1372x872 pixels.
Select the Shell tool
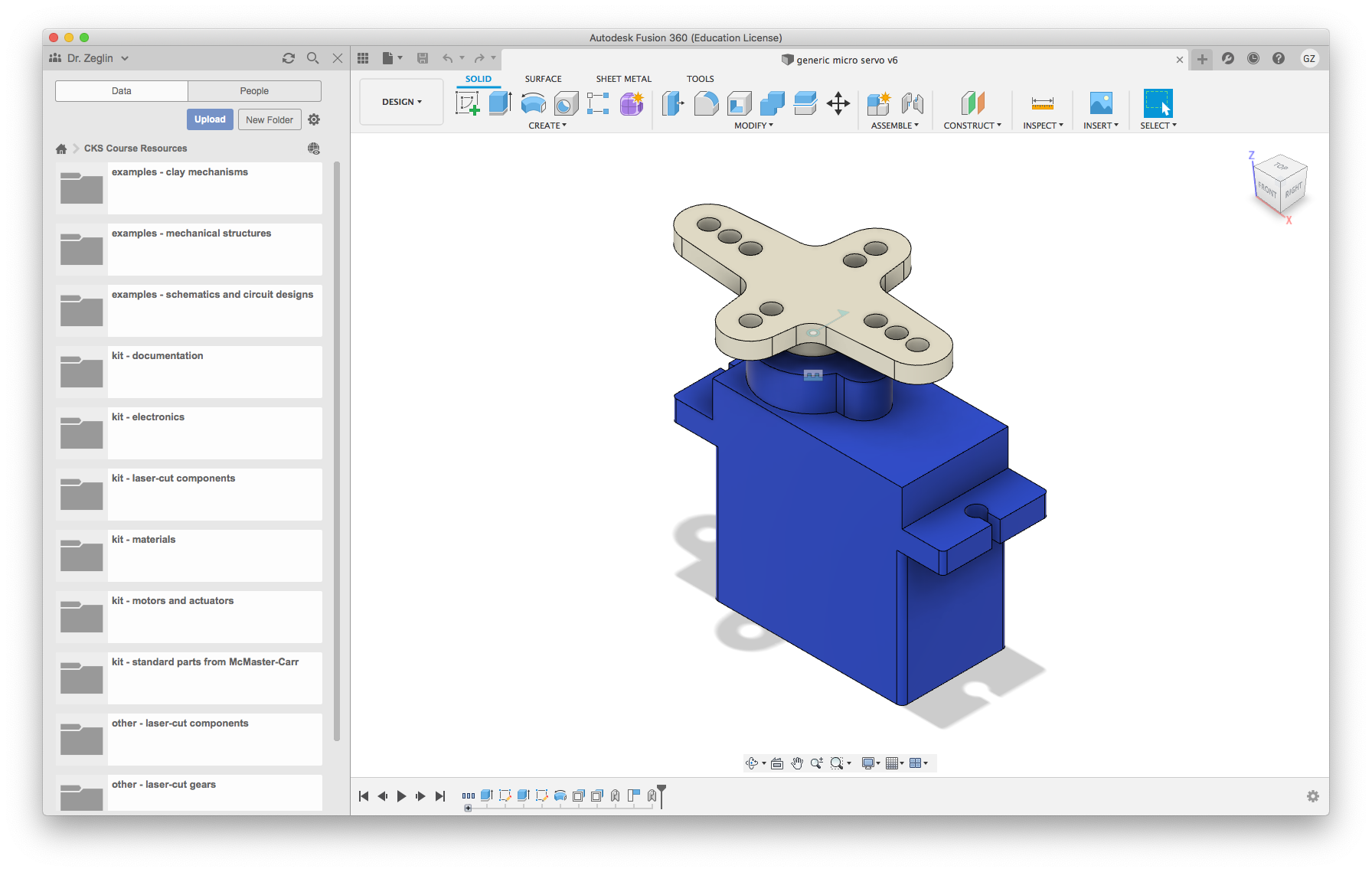pyautogui.click(x=739, y=103)
